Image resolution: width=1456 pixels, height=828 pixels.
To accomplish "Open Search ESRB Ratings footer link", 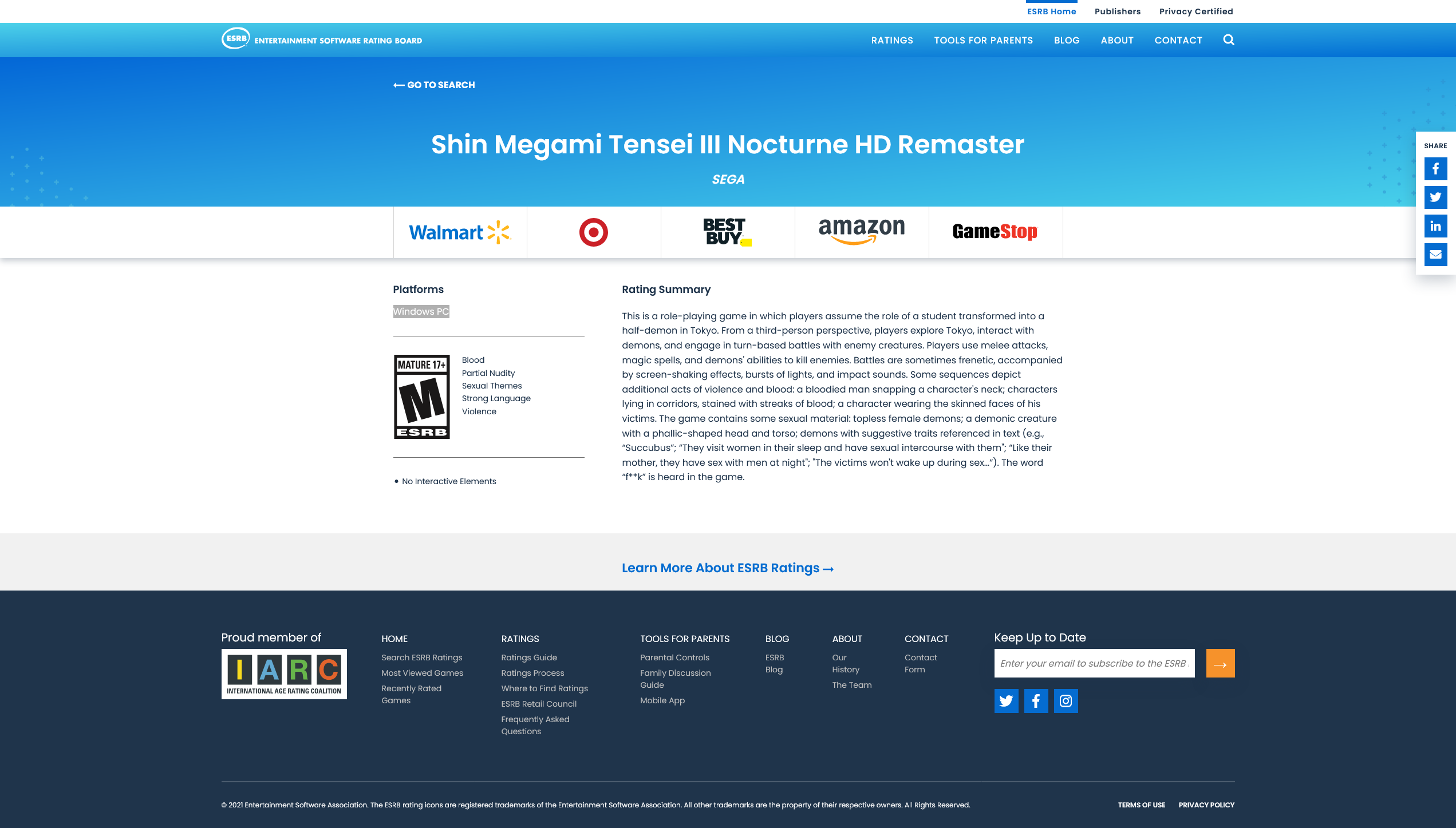I will click(x=422, y=657).
